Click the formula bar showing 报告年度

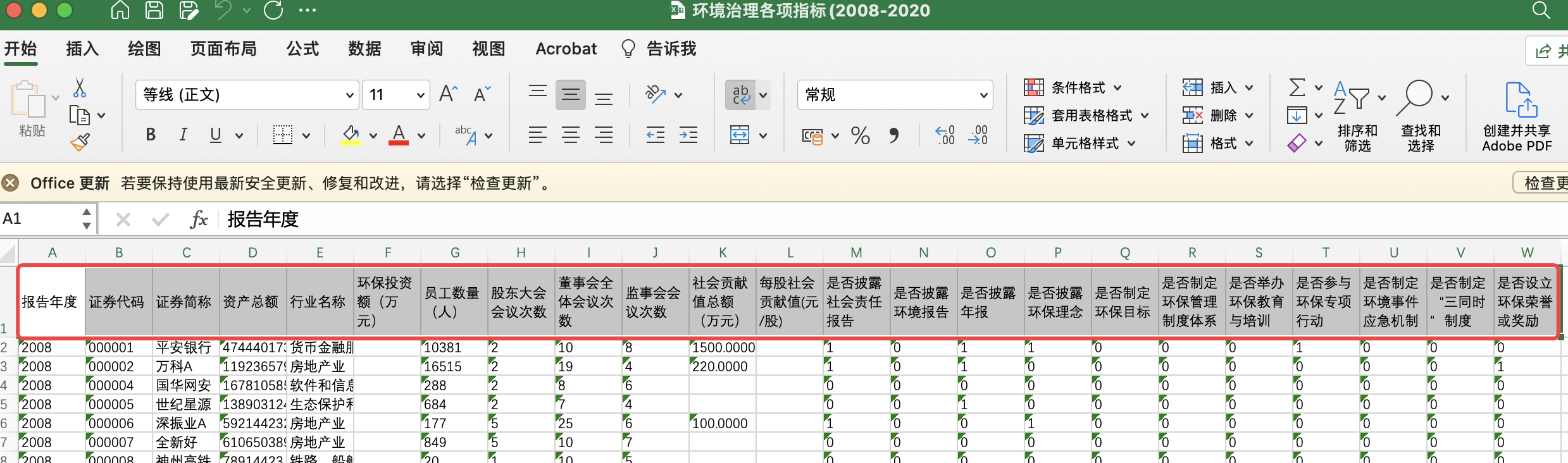click(892, 219)
